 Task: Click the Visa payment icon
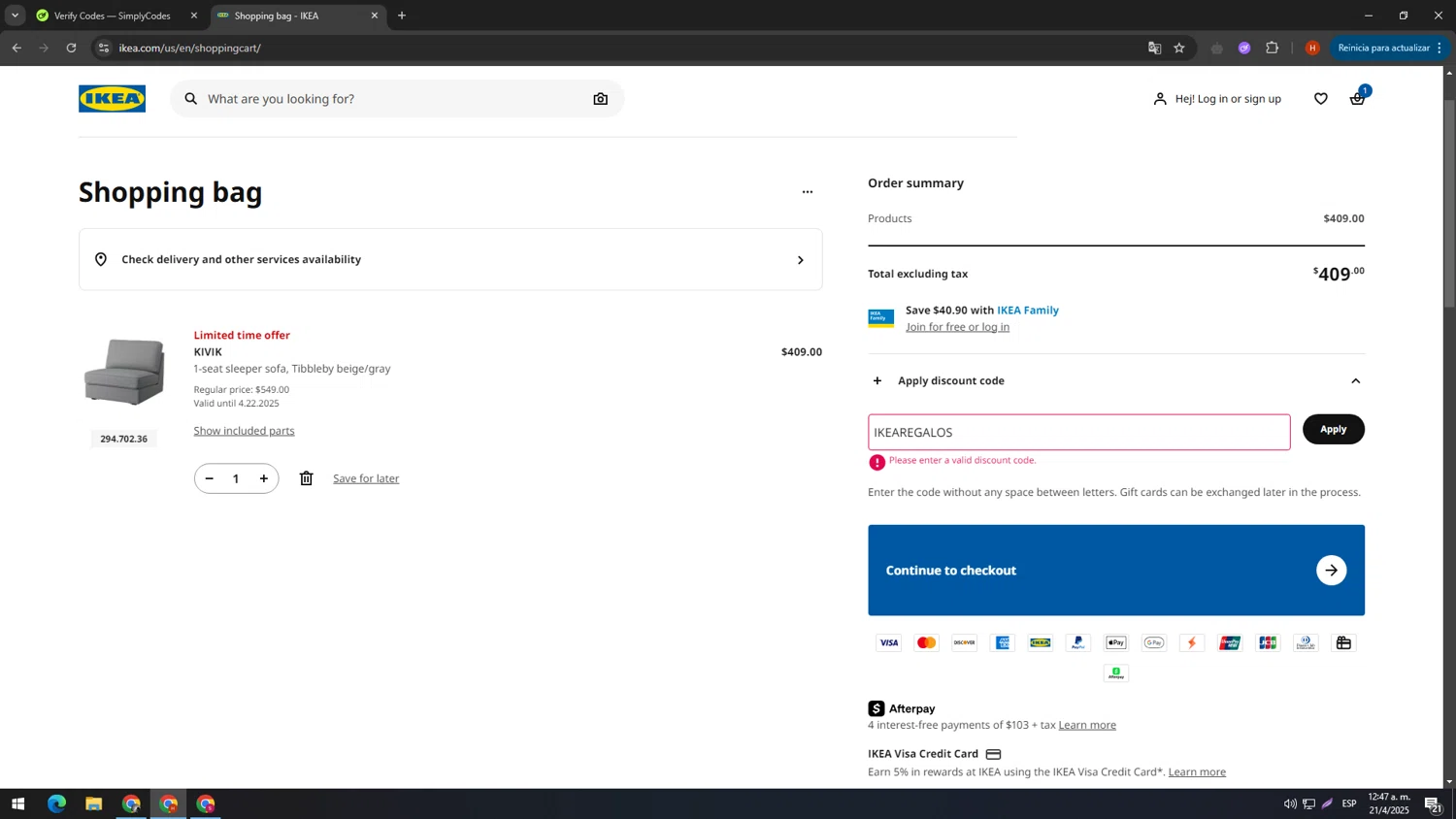point(888,642)
